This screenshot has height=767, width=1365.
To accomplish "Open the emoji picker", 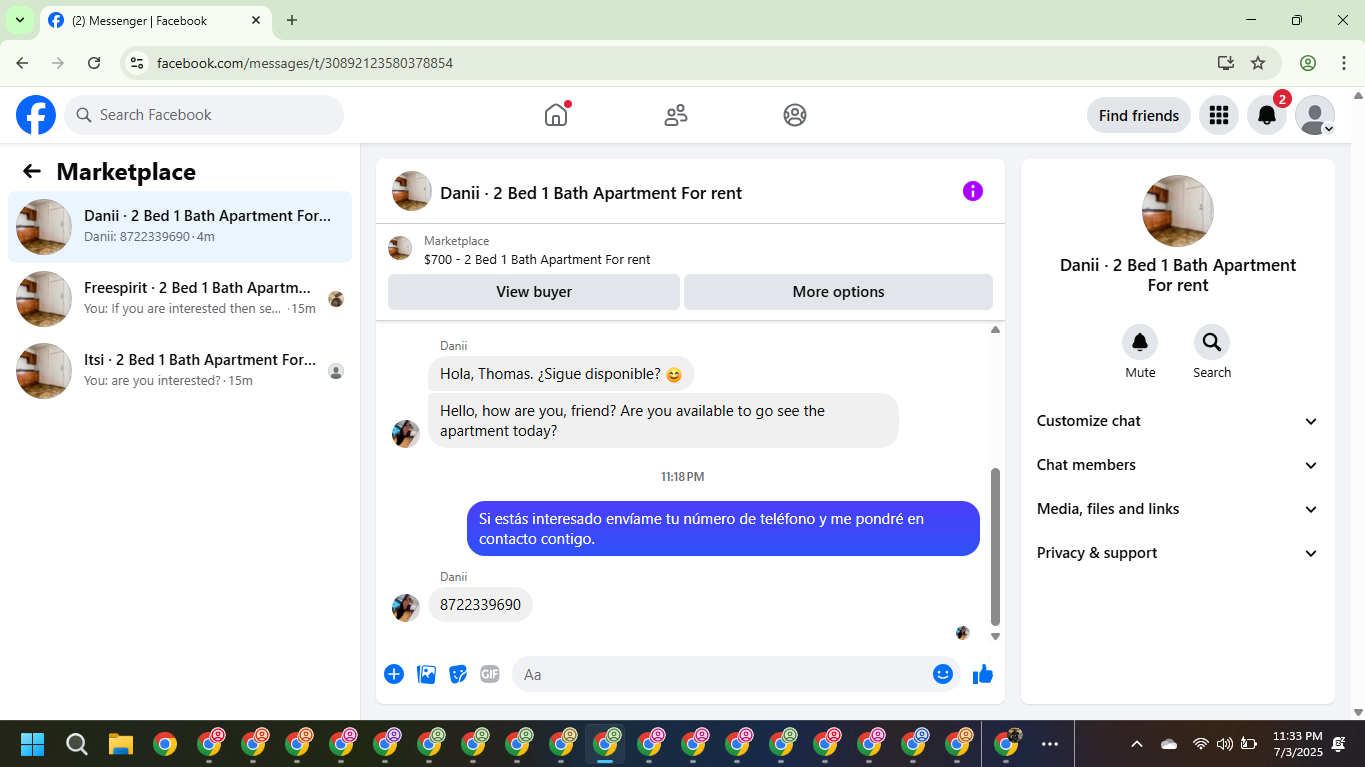I will point(942,674).
